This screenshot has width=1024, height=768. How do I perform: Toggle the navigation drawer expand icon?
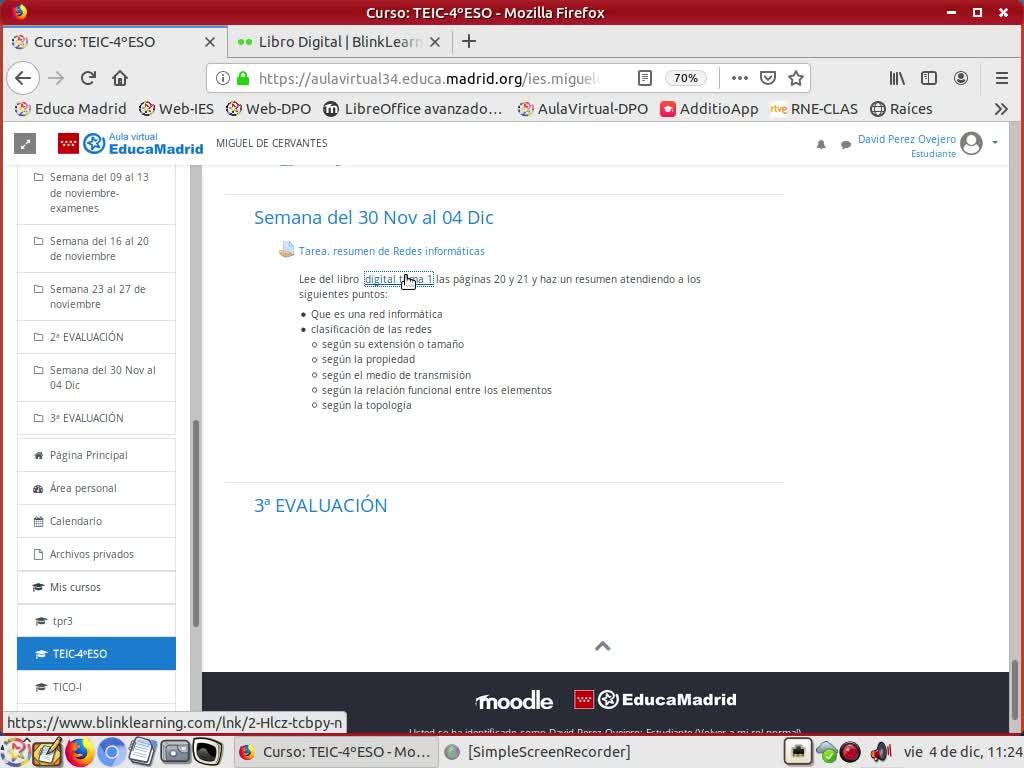click(x=25, y=144)
